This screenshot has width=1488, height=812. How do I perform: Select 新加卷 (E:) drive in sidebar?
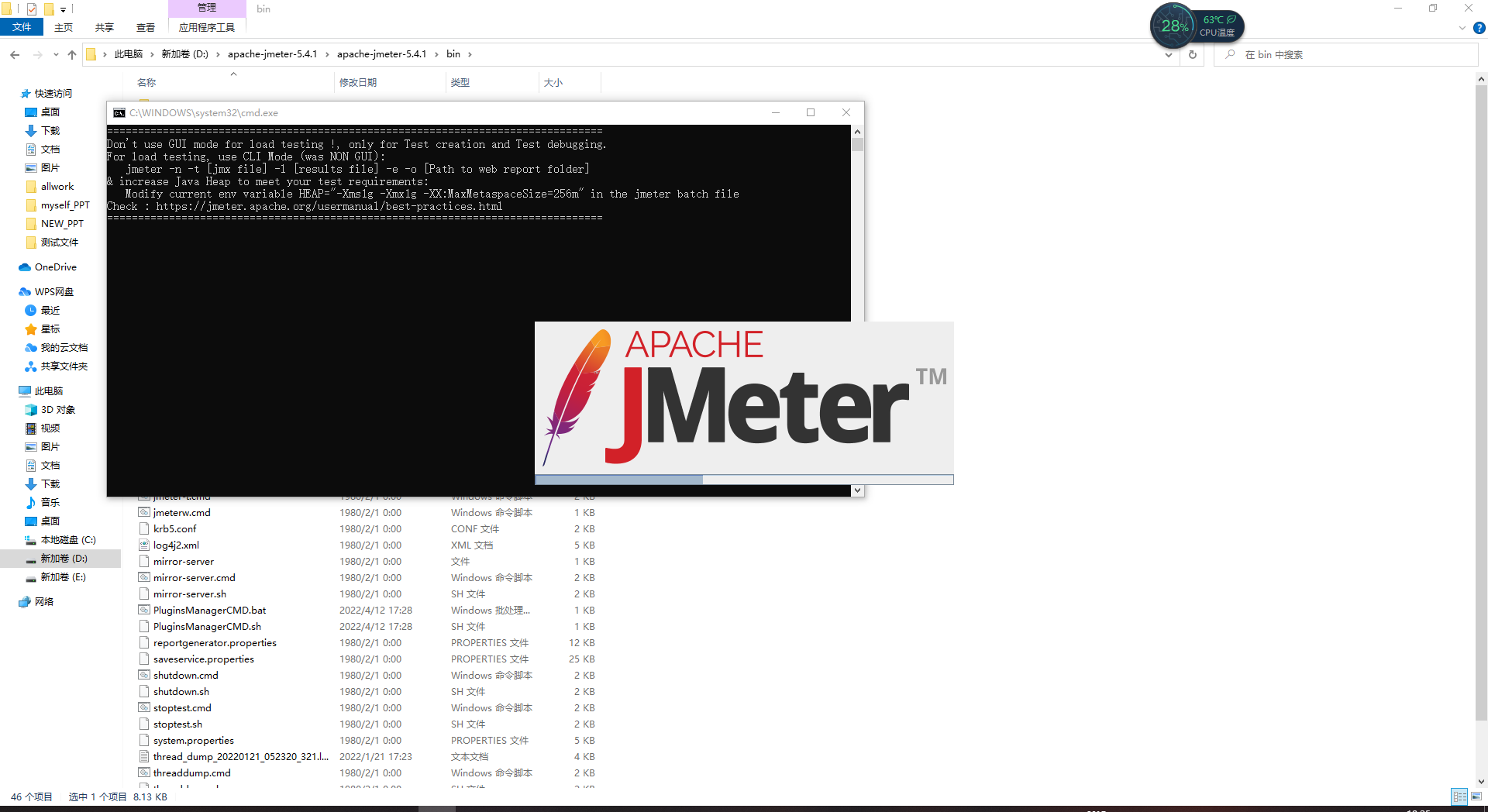[63, 577]
